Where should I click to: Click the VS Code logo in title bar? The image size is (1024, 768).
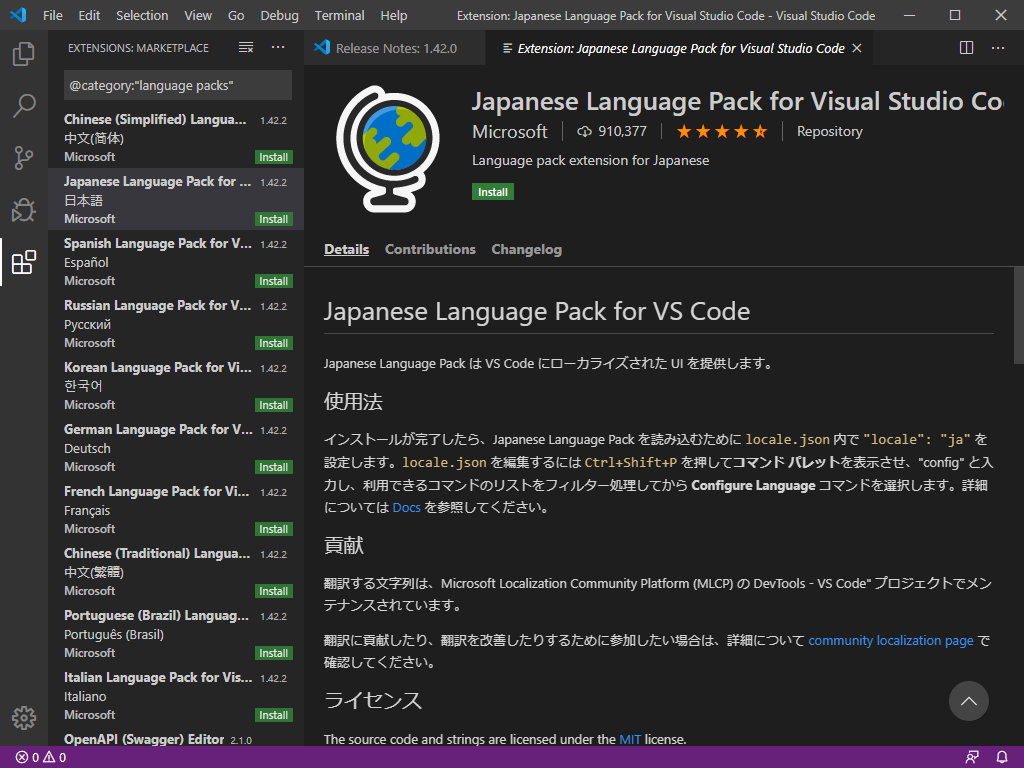pos(18,15)
